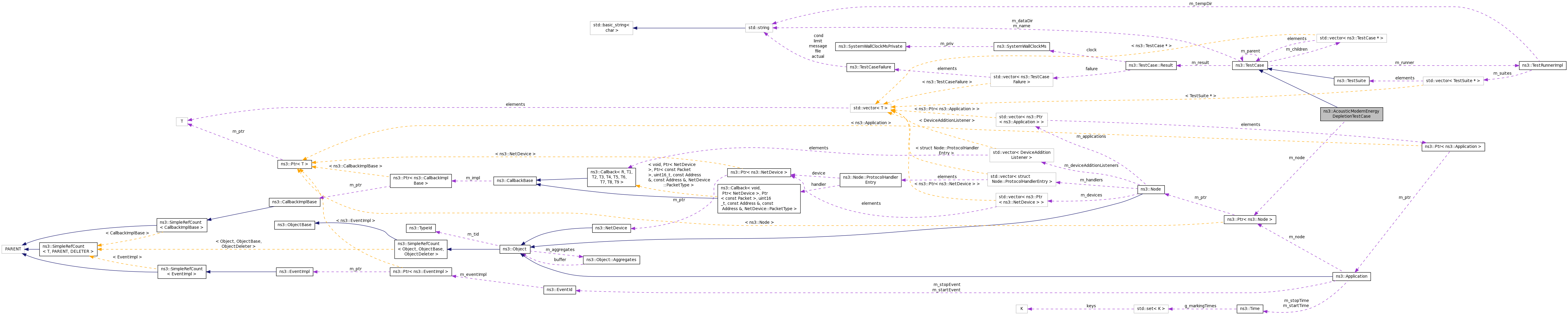The width and height of the screenshot is (1568, 315).
Task: Open the ns3::Object node
Action: click(515, 249)
